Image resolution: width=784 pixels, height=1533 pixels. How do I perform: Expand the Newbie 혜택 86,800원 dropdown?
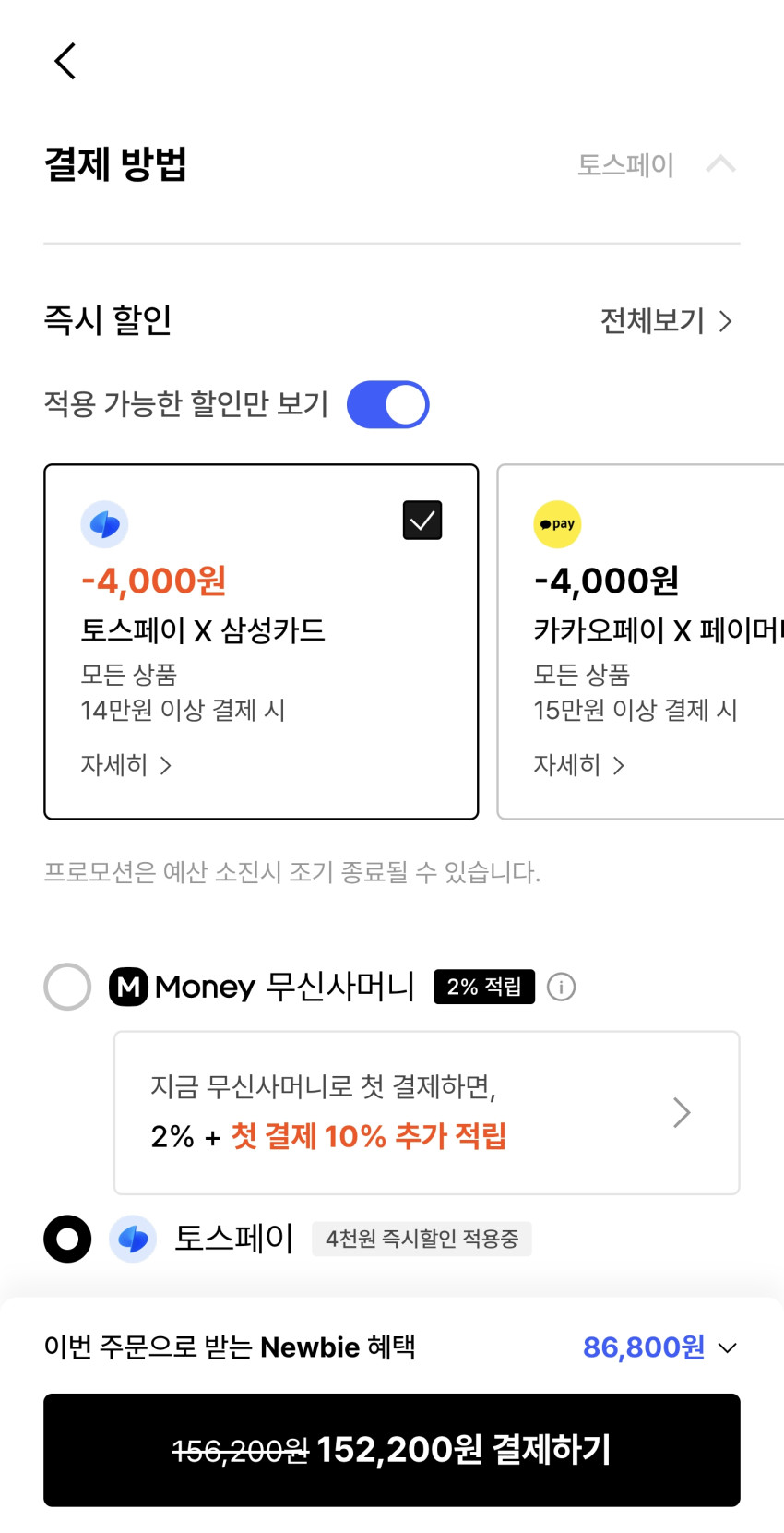click(727, 1348)
